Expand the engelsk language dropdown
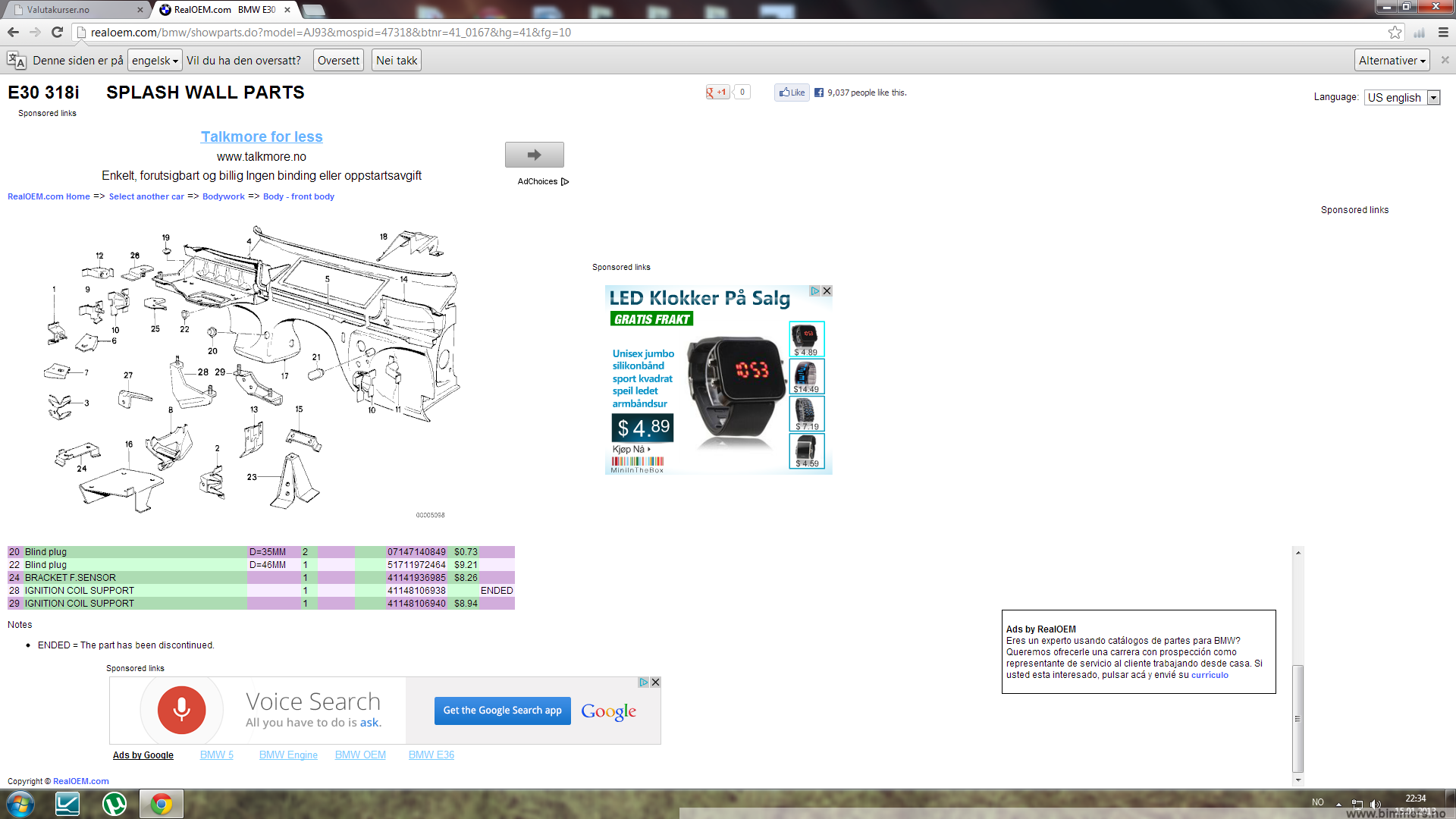Screen dimensions: 1456x819 pos(155,61)
